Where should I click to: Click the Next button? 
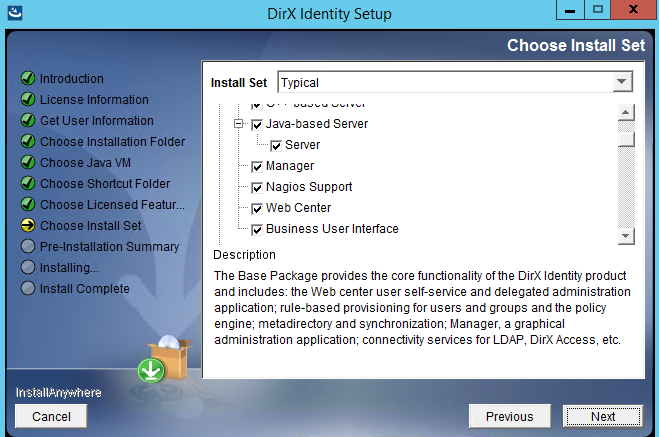pyautogui.click(x=602, y=416)
